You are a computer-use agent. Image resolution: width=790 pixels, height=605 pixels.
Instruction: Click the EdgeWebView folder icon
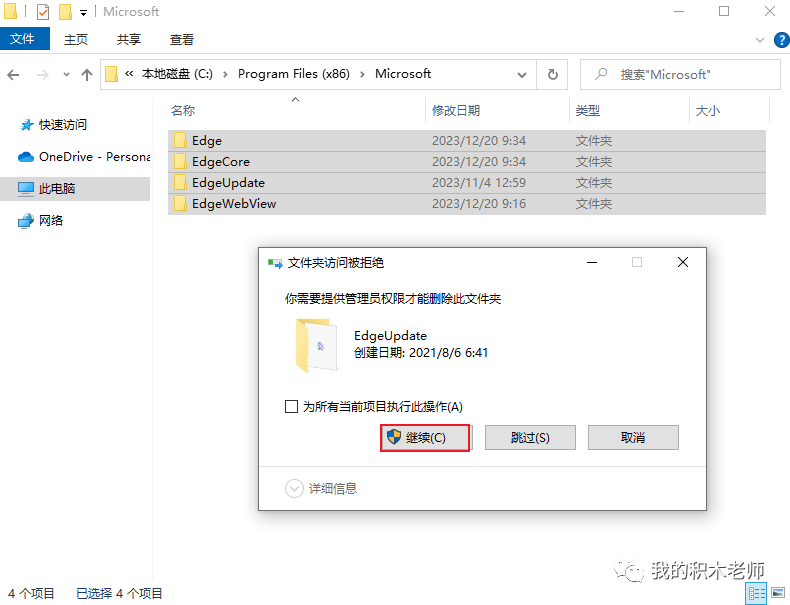click(180, 204)
